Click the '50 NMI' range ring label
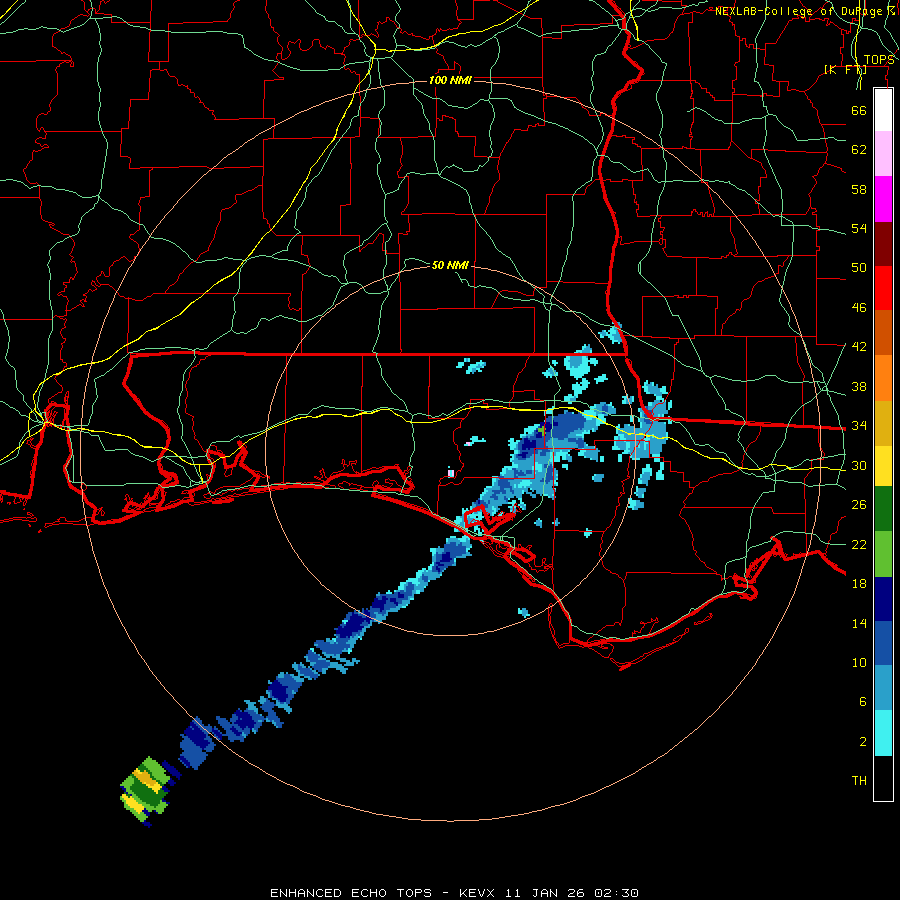Screen dimensions: 900x900 [x=450, y=265]
